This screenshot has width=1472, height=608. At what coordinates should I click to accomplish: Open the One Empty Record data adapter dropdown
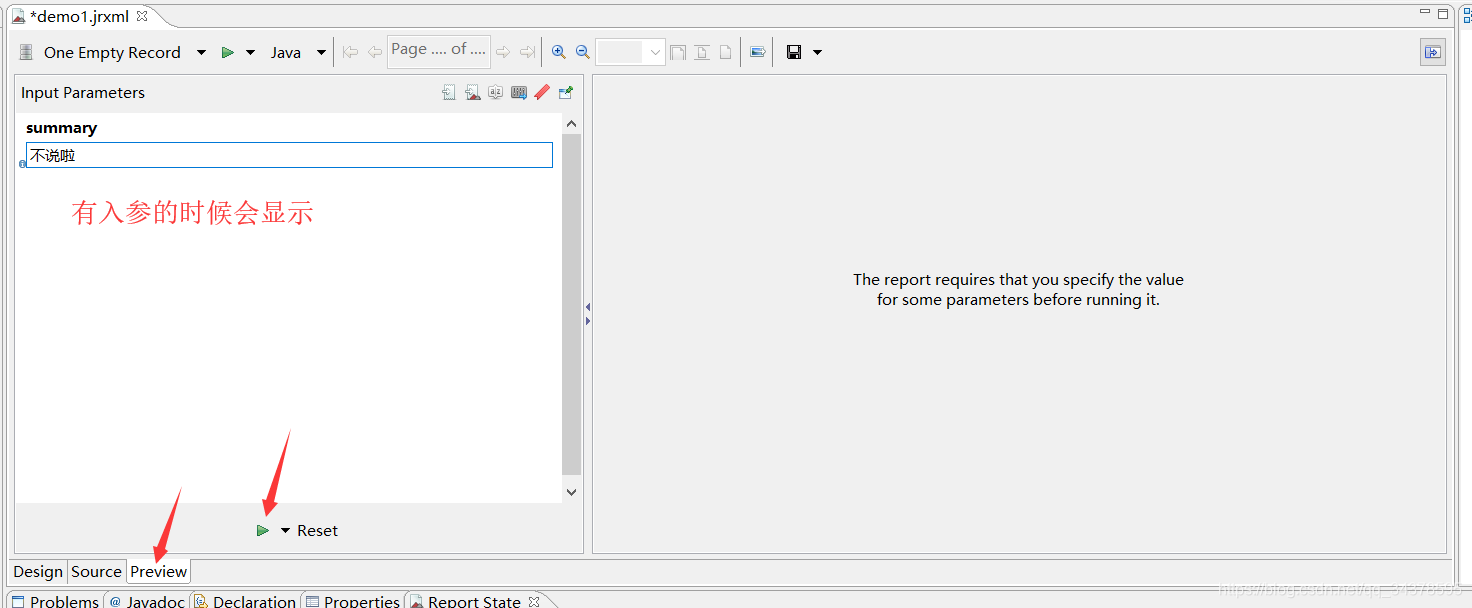201,53
